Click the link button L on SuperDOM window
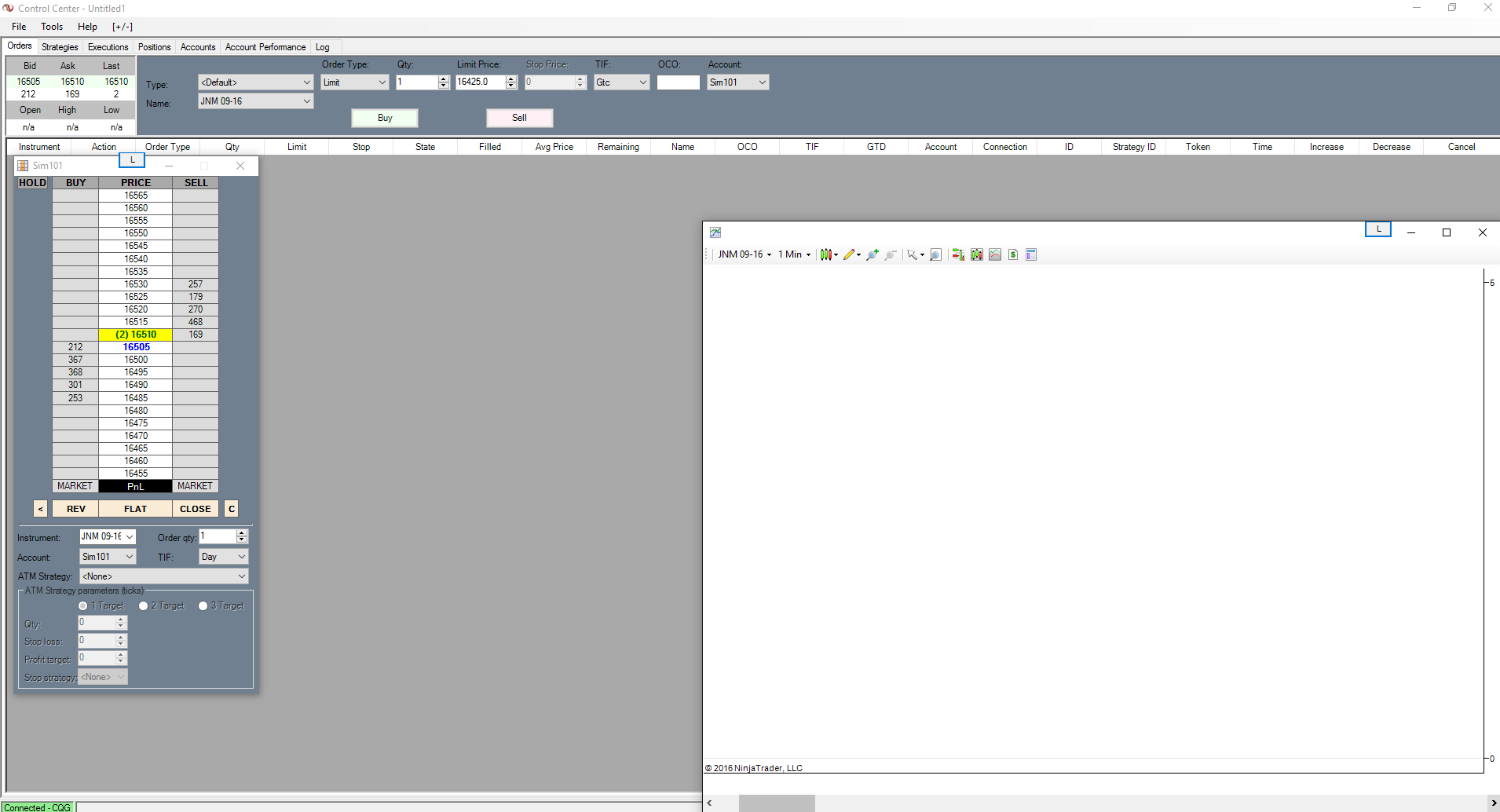 [x=133, y=160]
